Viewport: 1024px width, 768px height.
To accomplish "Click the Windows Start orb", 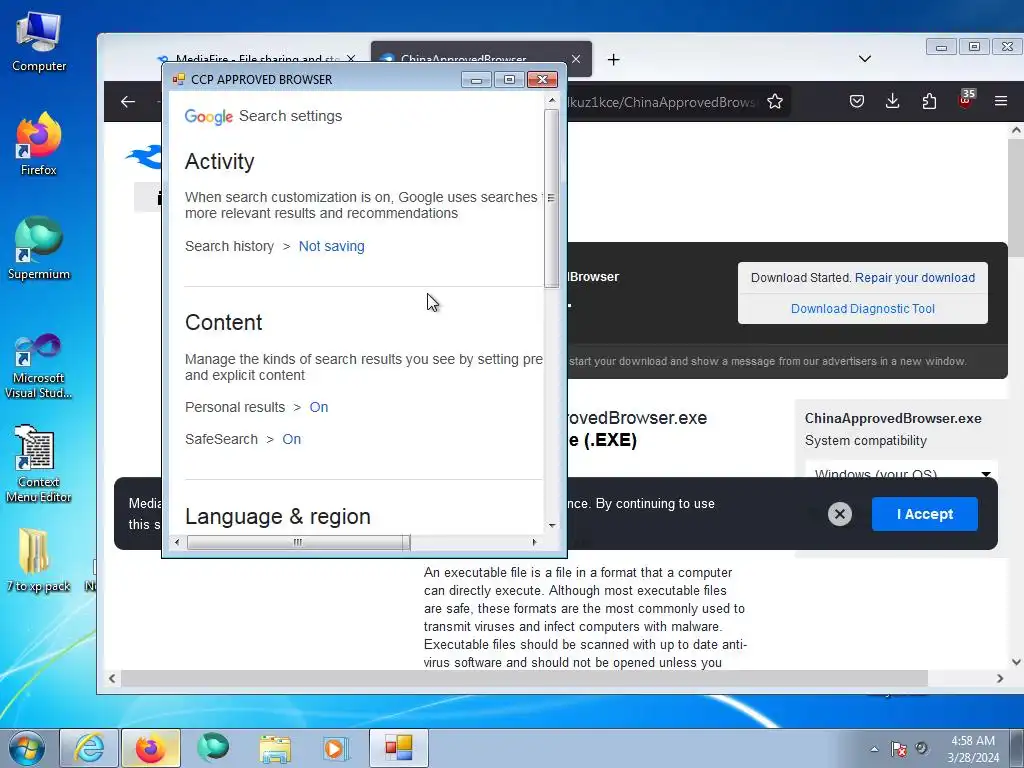I will tap(27, 748).
